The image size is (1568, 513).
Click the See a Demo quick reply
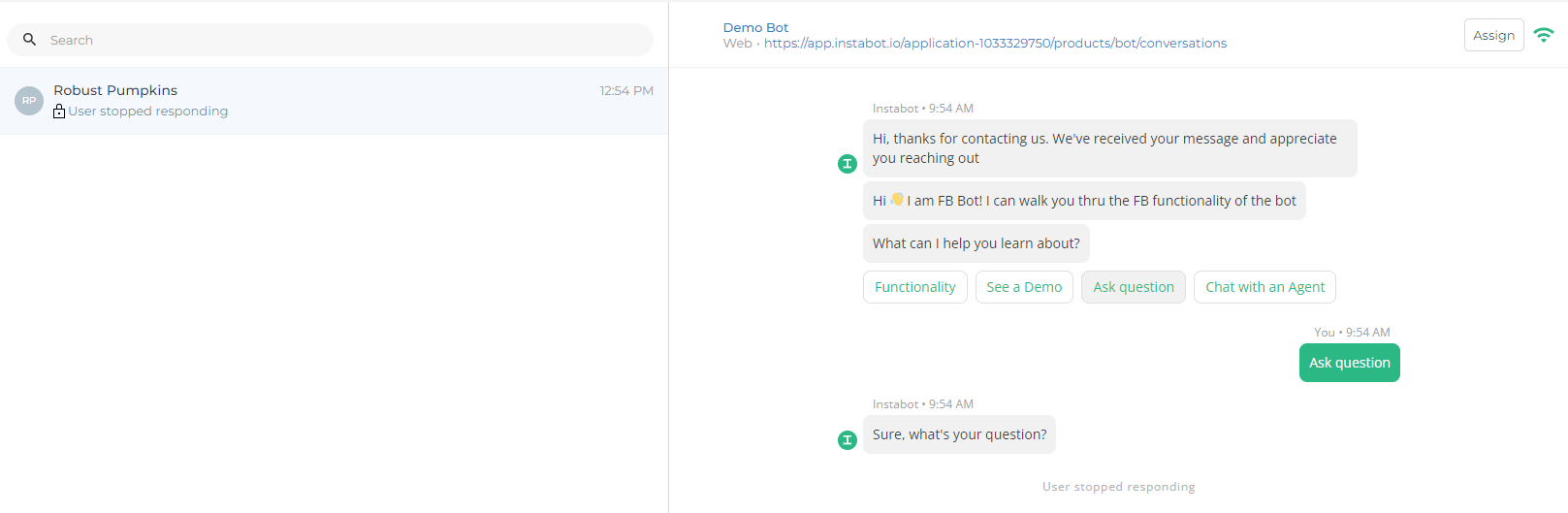coord(1024,287)
